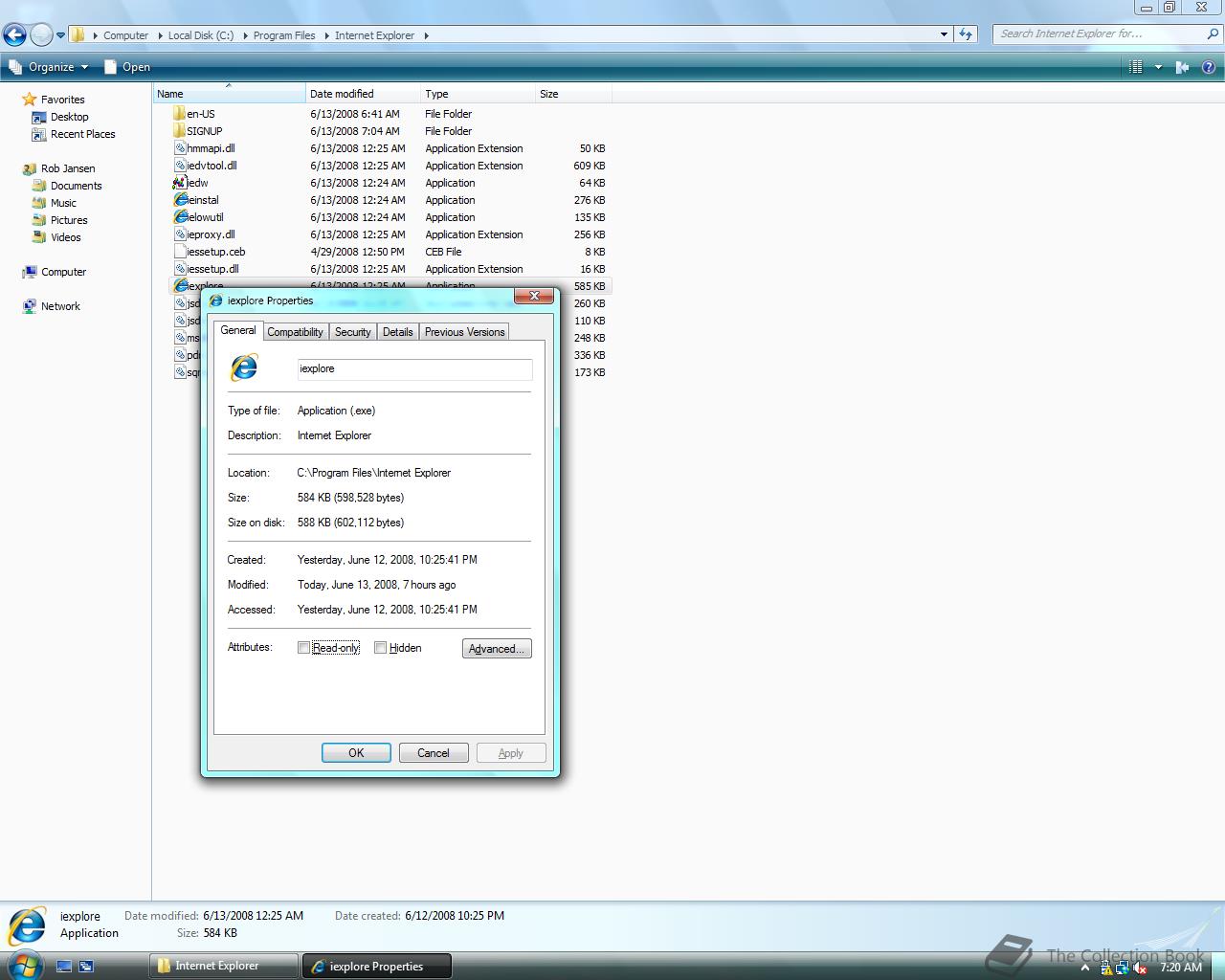Click the Forward navigation arrow
1225x980 pixels.
click(41, 35)
